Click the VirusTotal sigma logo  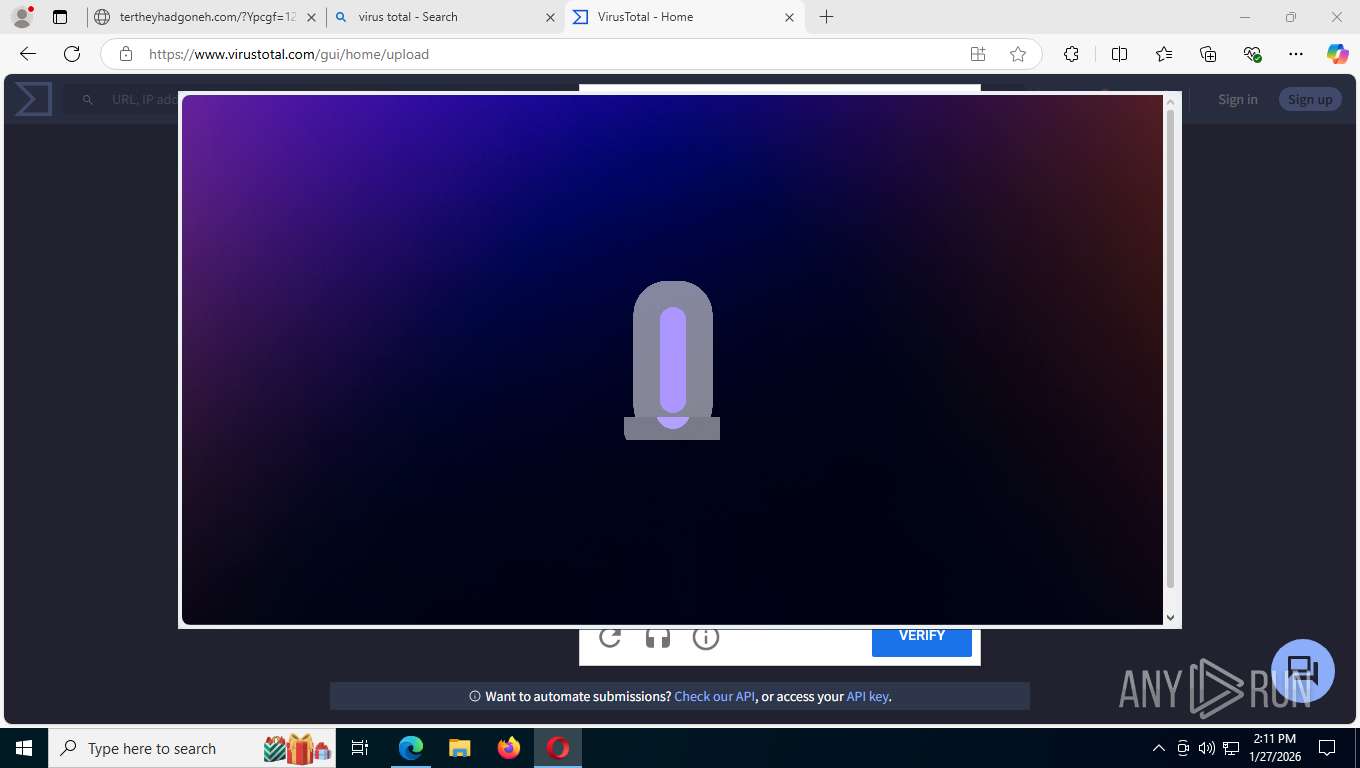tap(33, 99)
